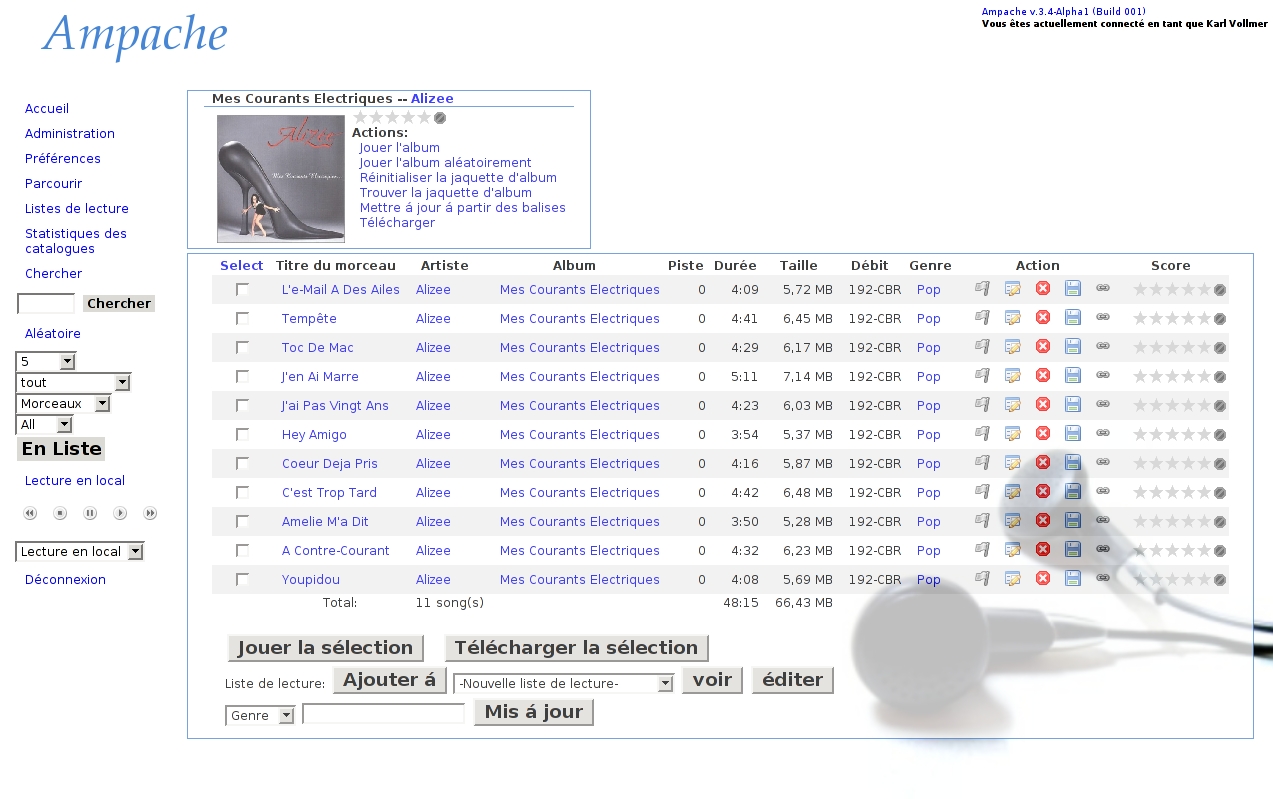Image resolution: width=1273 pixels, height=799 pixels.
Task: Download J'en Ai Marre via floppy icon
Action: pyautogui.click(x=1073, y=376)
